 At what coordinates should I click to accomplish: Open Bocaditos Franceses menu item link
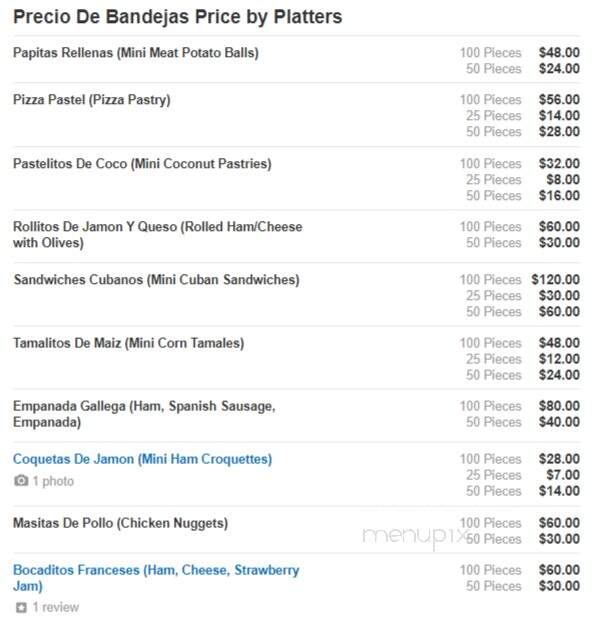pyautogui.click(x=156, y=578)
